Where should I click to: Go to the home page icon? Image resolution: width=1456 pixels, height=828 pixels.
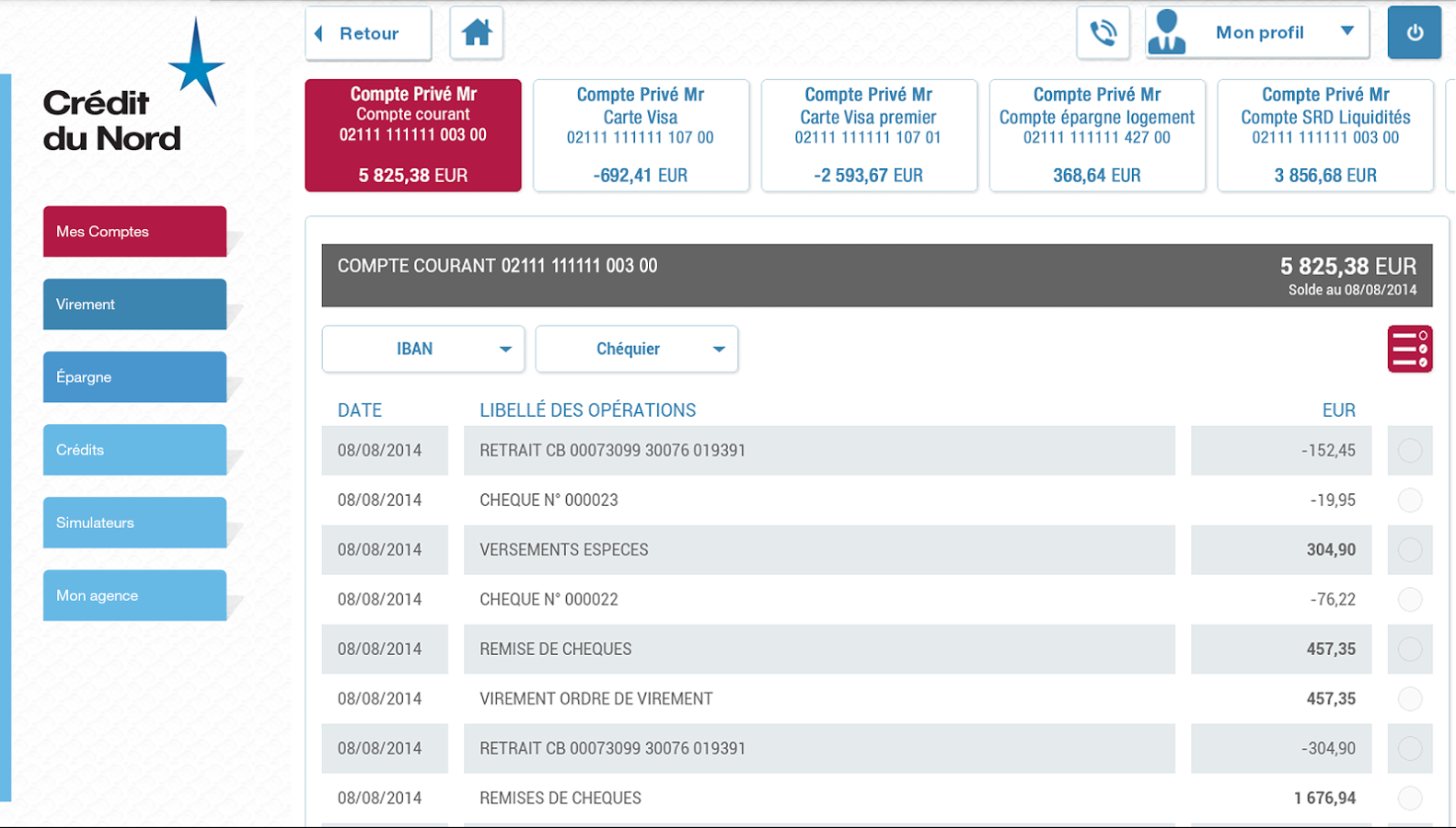[x=477, y=33]
